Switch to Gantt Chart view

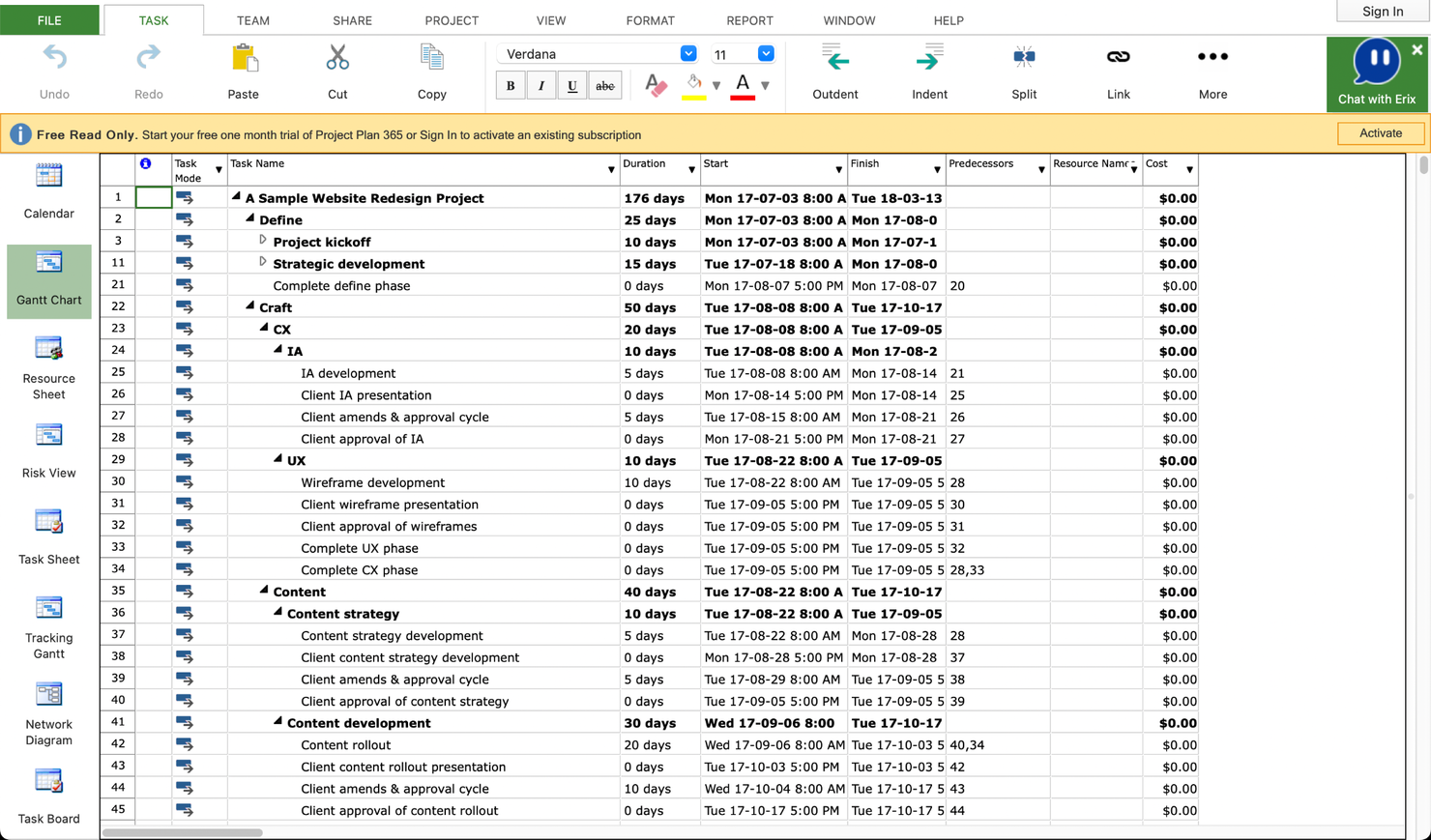(48, 280)
